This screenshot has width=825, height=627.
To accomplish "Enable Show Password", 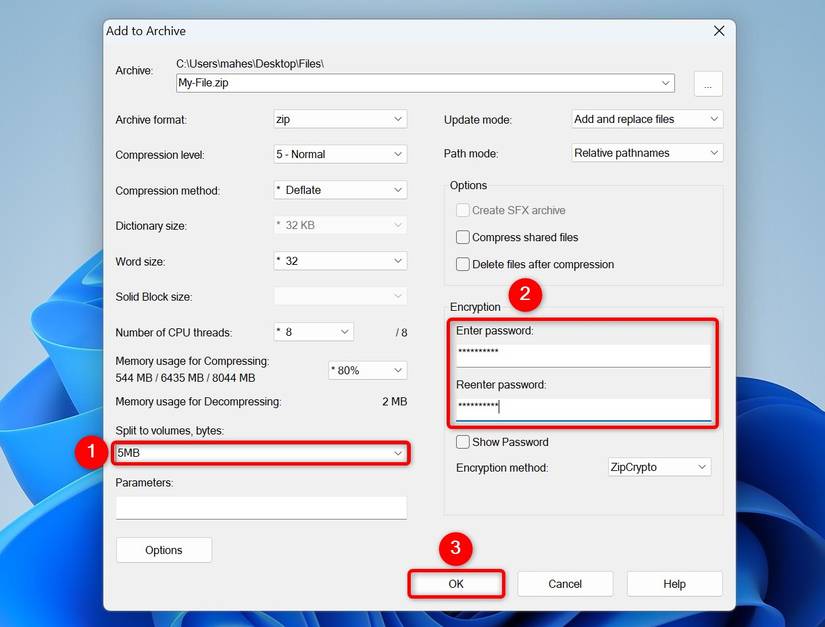I will 462,441.
